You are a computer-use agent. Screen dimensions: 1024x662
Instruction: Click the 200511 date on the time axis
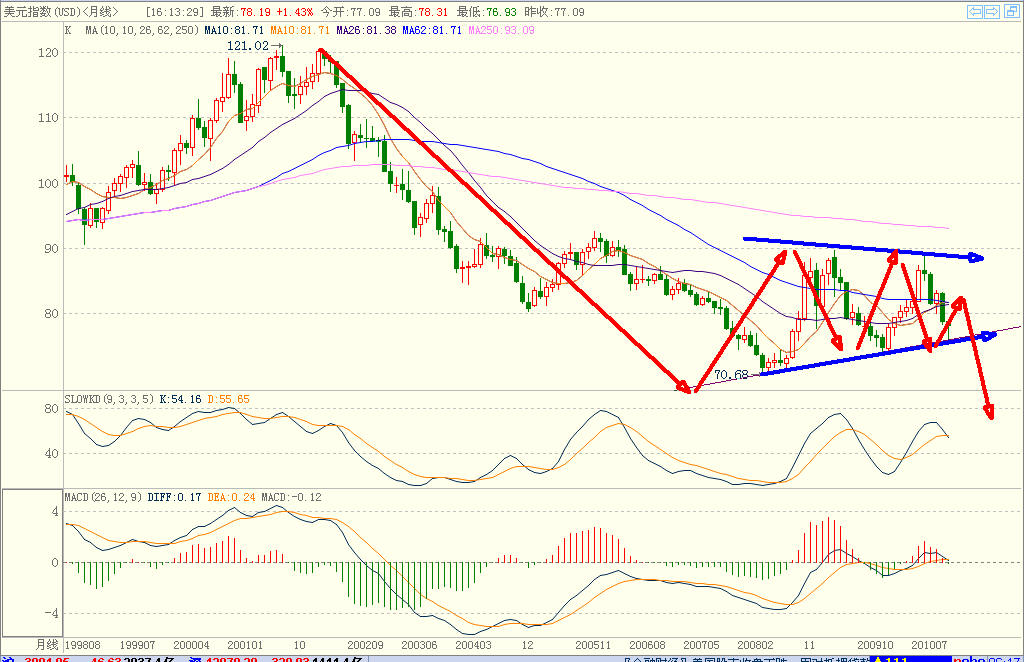click(593, 645)
